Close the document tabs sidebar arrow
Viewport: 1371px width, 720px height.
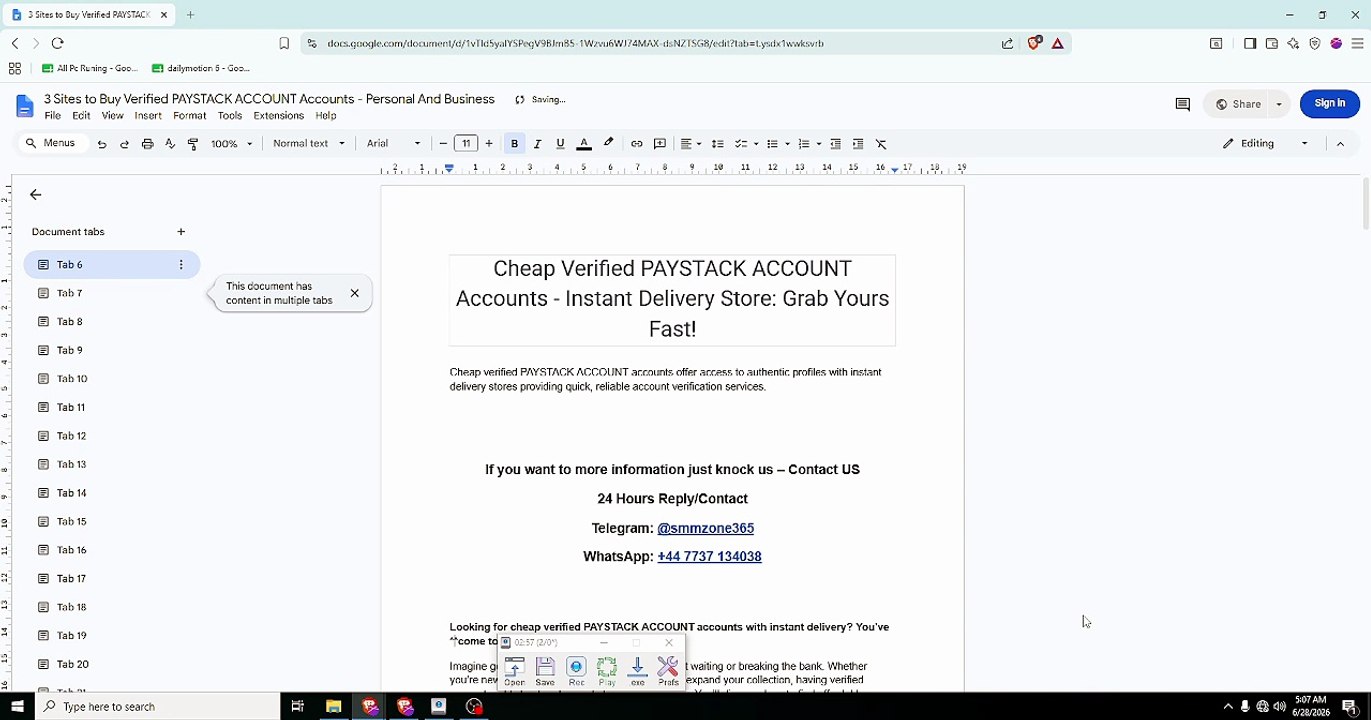36,195
